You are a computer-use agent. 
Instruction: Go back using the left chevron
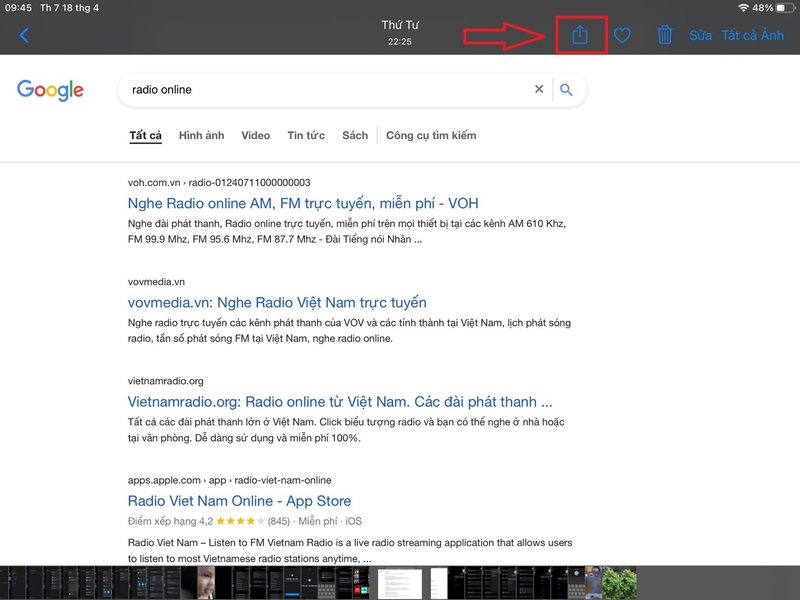(x=24, y=35)
